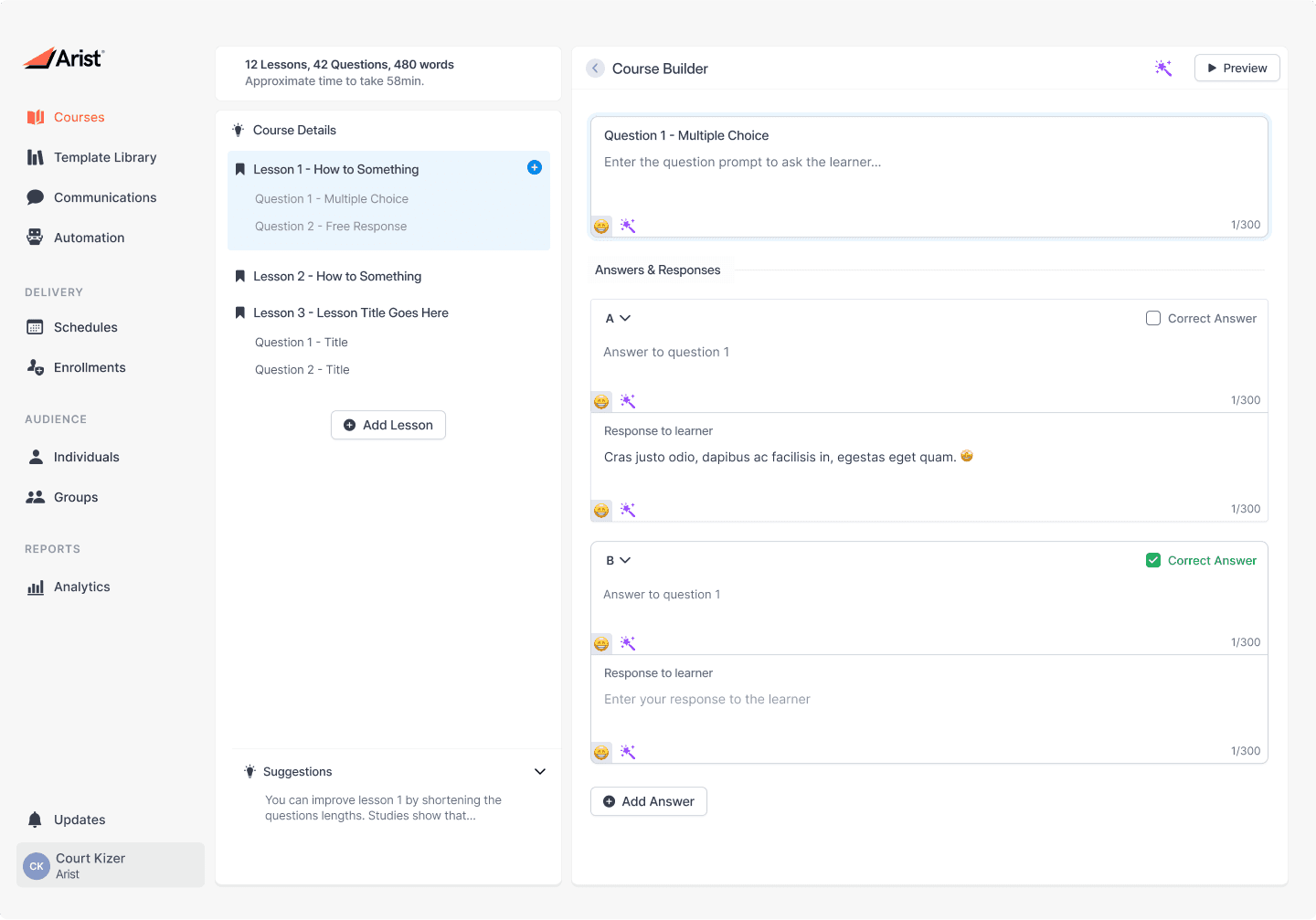1316x920 pixels.
Task: Click the suggestion text about lesson 1
Action: (x=383, y=808)
